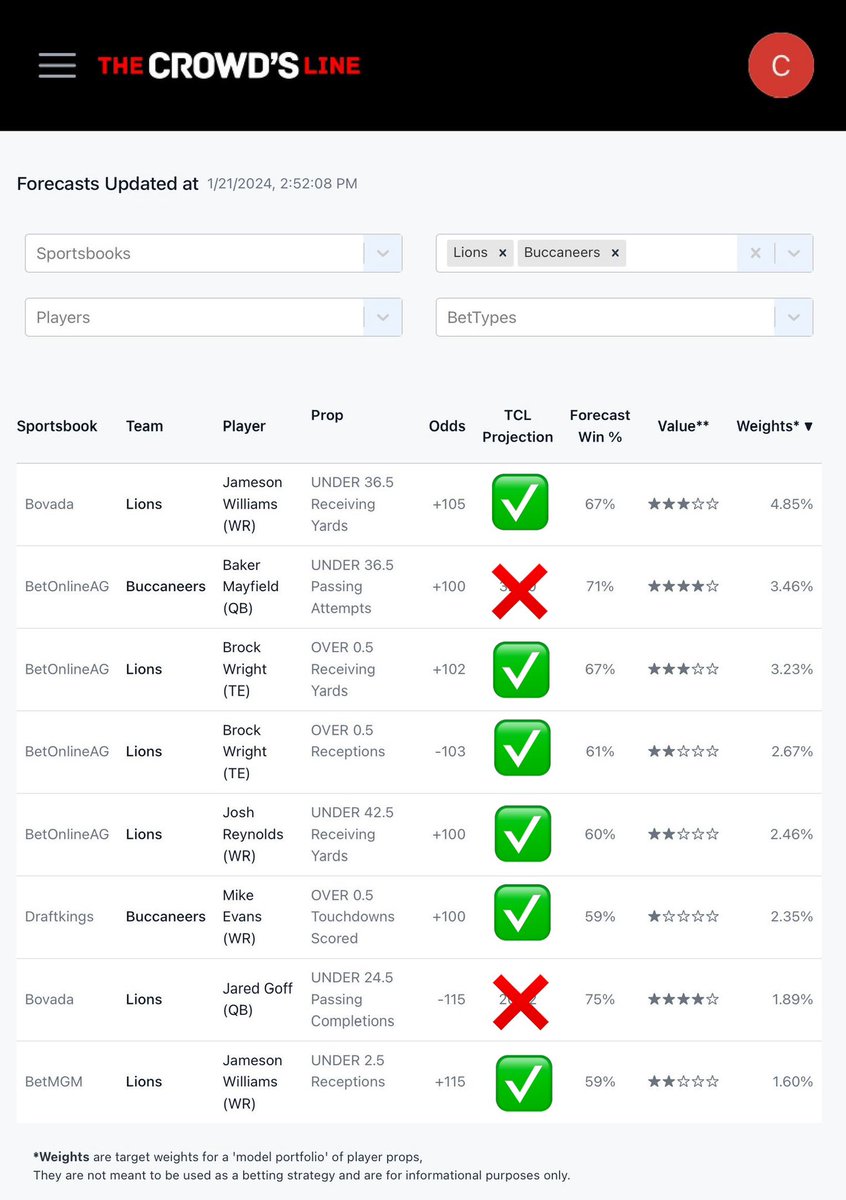The width and height of the screenshot is (846, 1200).
Task: Select odds value +115
Action: [x=449, y=1082]
